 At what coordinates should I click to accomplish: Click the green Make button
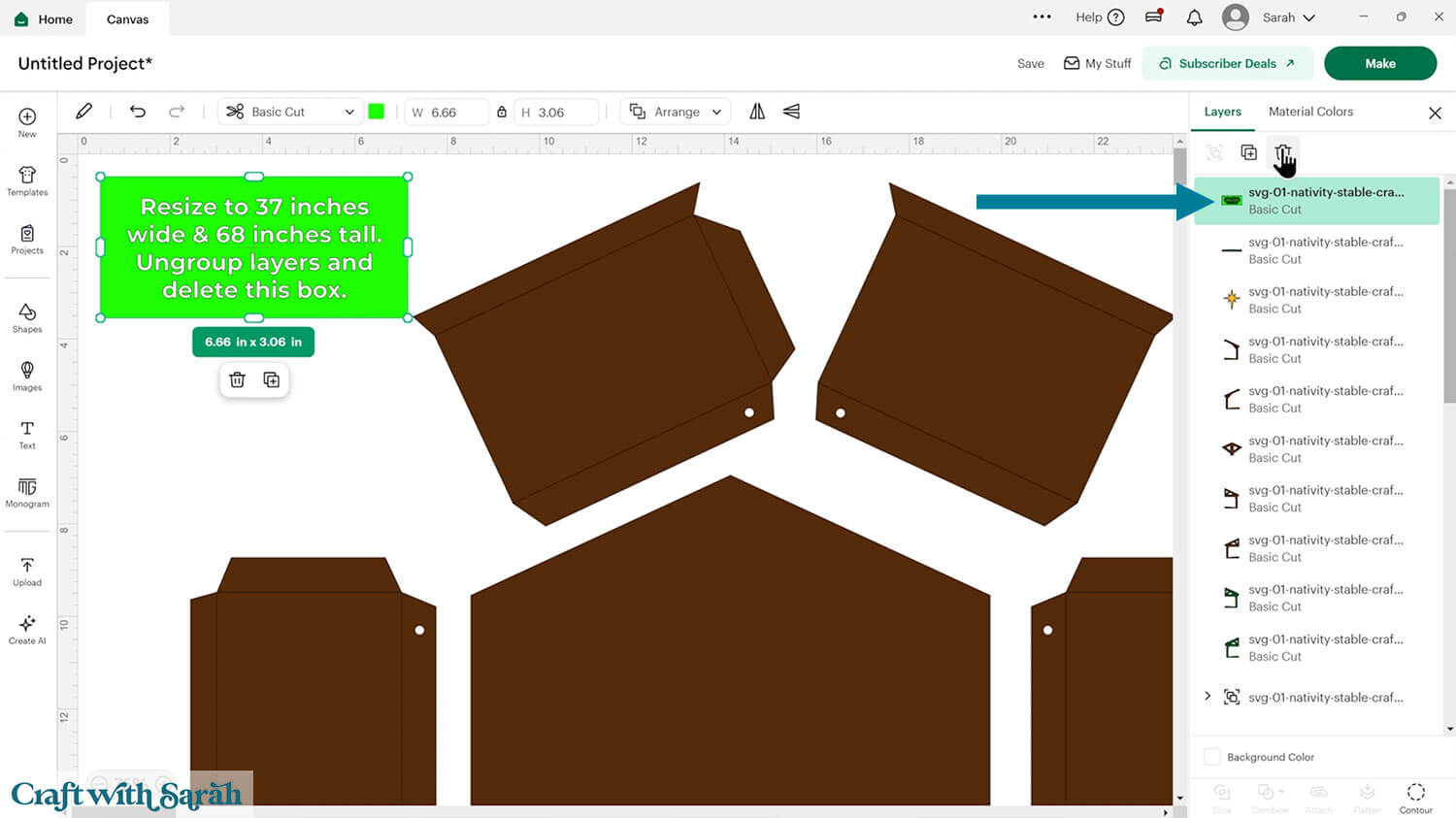pos(1379,63)
